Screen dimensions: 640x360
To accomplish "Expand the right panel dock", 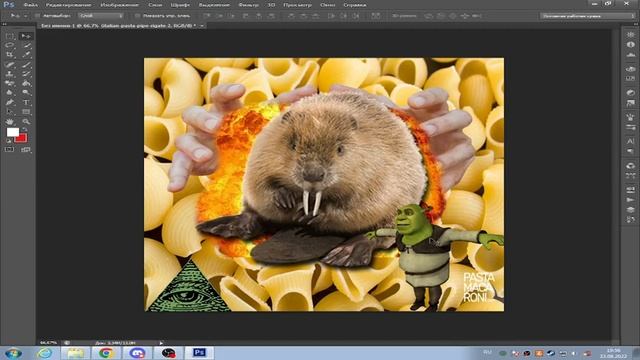I will pos(635,24).
